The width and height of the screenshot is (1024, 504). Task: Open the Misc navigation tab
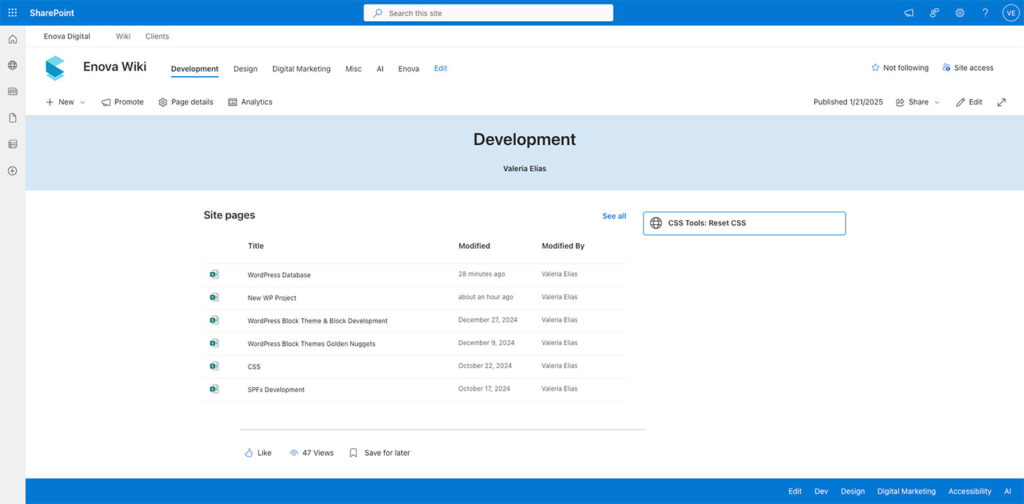[353, 69]
